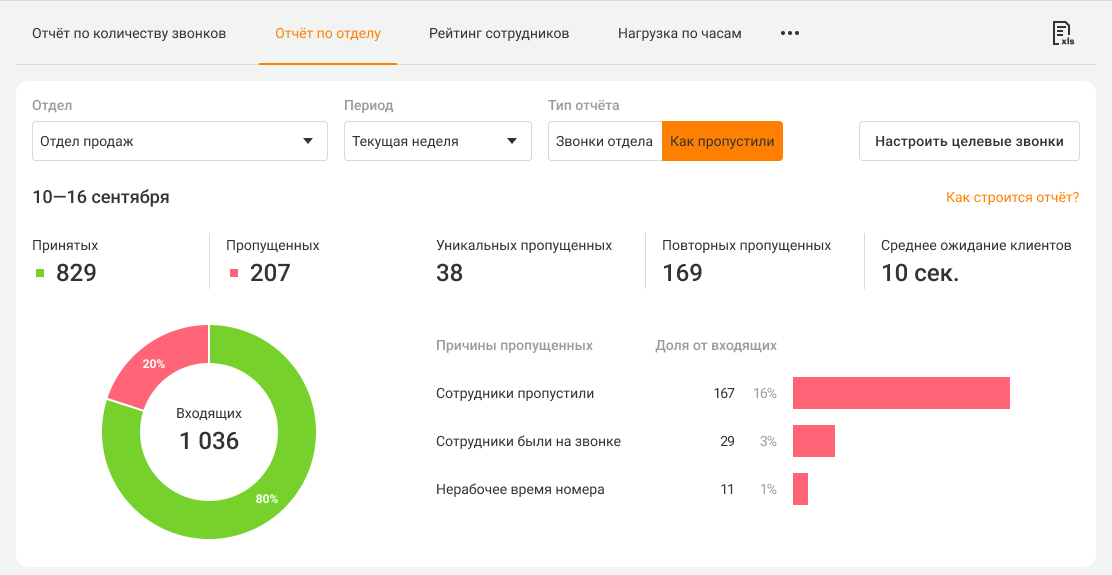Open 'Отчёт по количеству звонков' tab
The image size is (1112, 575).
[x=129, y=33]
